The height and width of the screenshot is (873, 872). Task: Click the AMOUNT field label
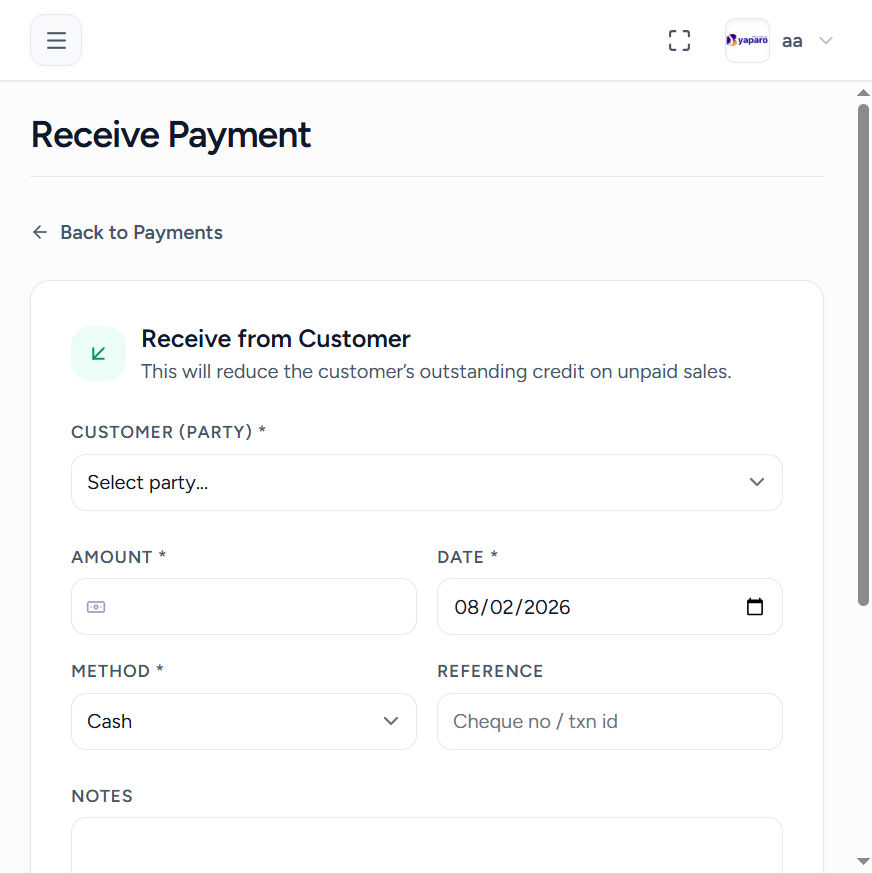119,557
